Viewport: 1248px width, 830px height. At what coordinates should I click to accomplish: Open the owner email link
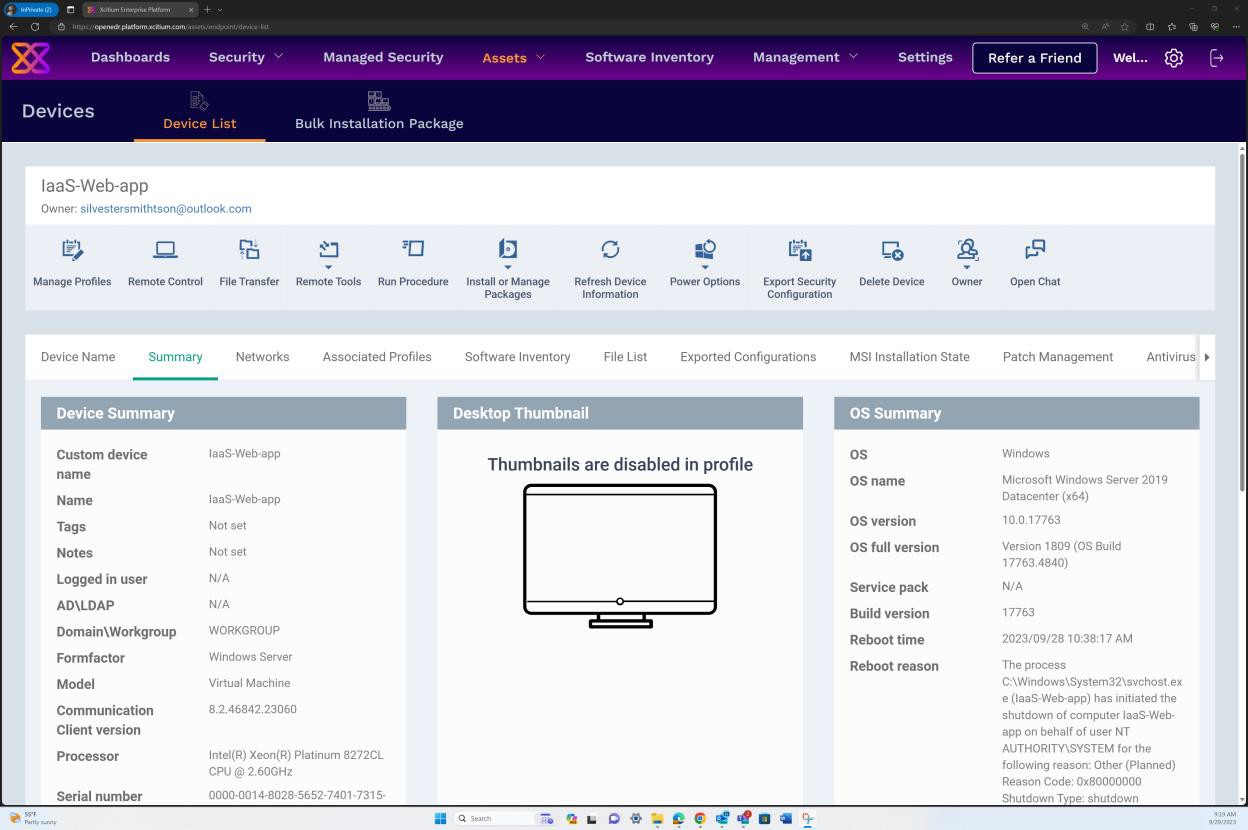pos(166,208)
